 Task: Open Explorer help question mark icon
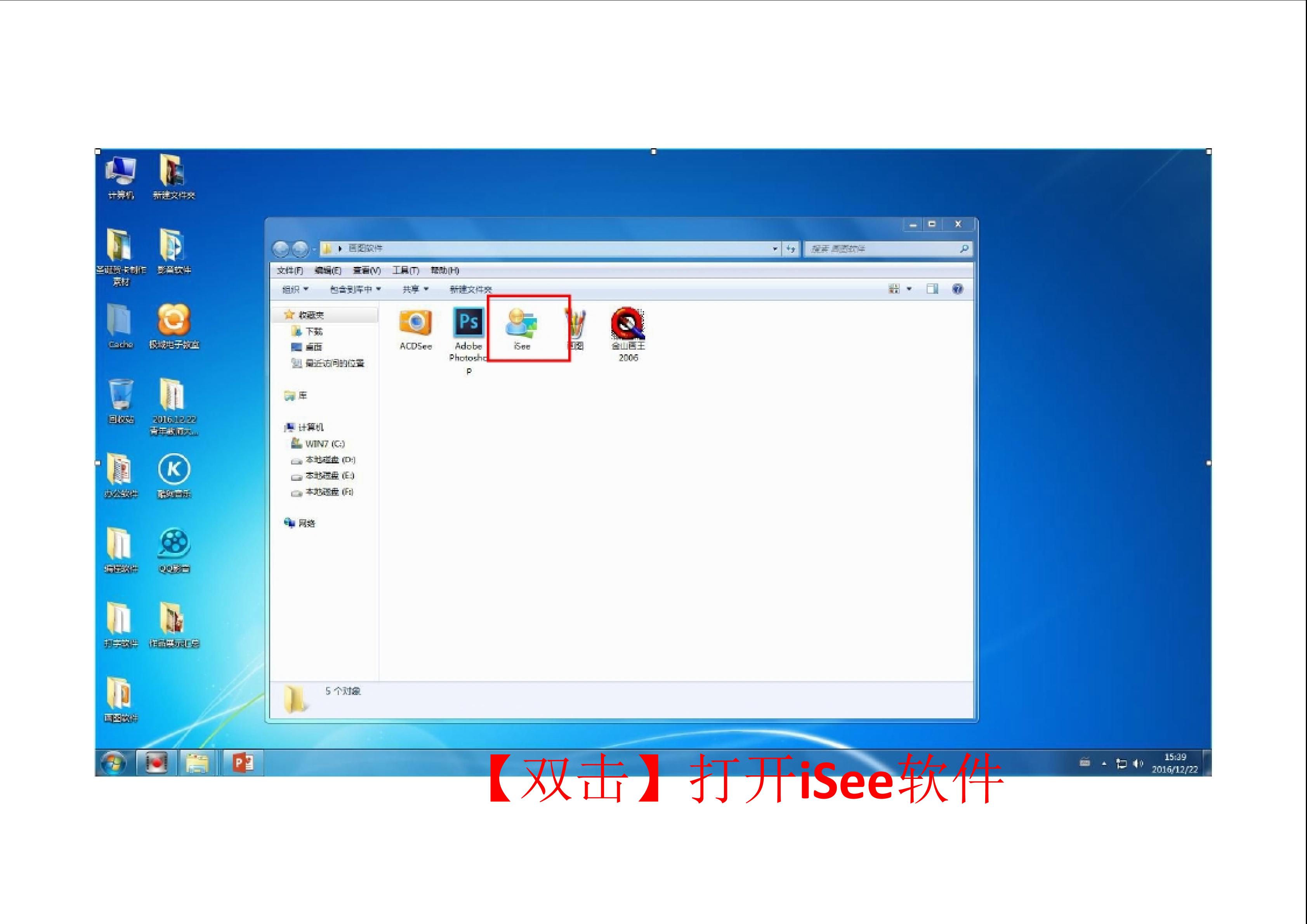958,289
